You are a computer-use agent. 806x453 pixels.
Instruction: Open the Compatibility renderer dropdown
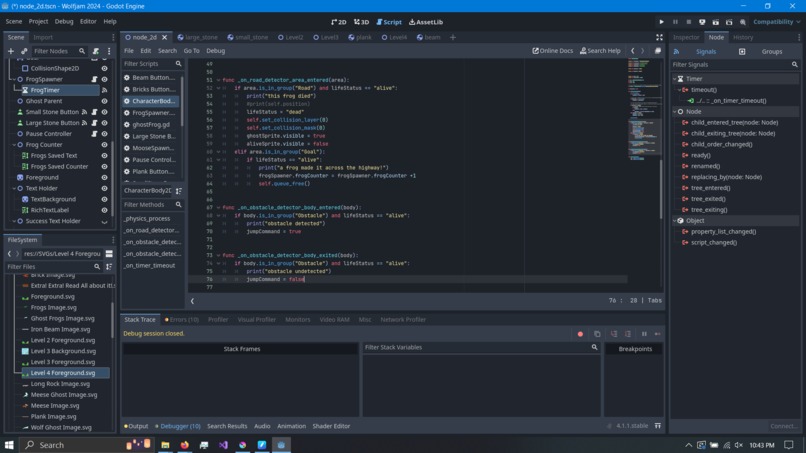click(x=776, y=22)
